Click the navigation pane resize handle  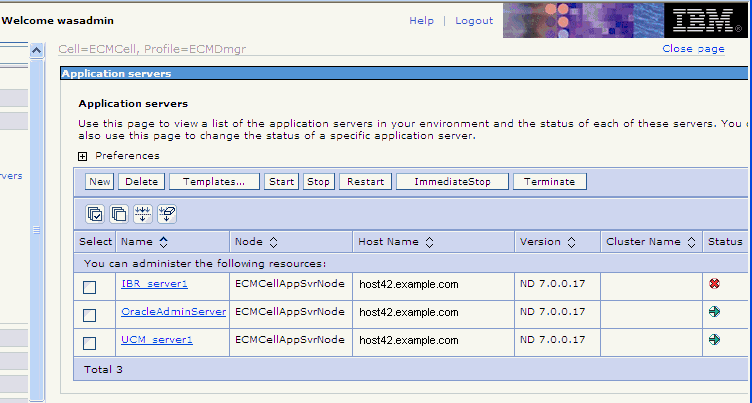[36, 230]
